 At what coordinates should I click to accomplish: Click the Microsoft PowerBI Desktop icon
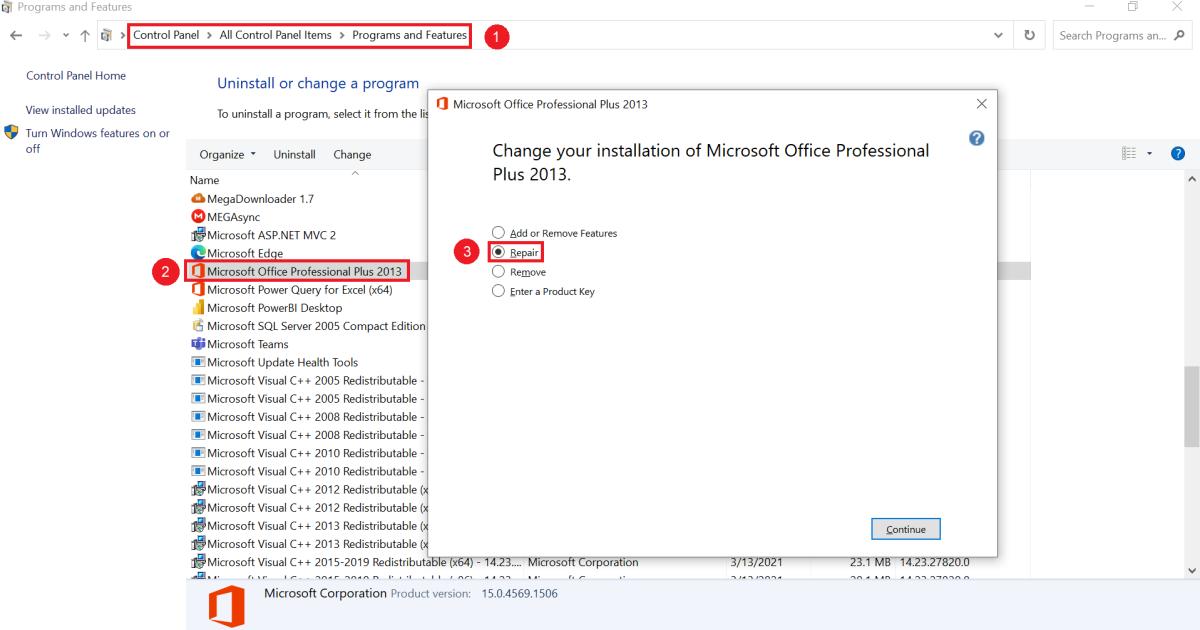(198, 308)
